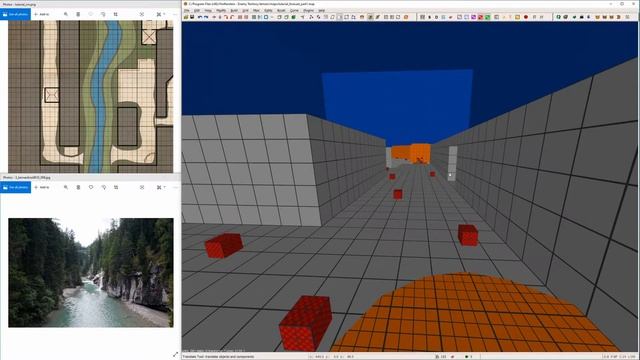The width and height of the screenshot is (640, 360).
Task: Click the Redo arrow in the editor toolbar
Action: 206,17
